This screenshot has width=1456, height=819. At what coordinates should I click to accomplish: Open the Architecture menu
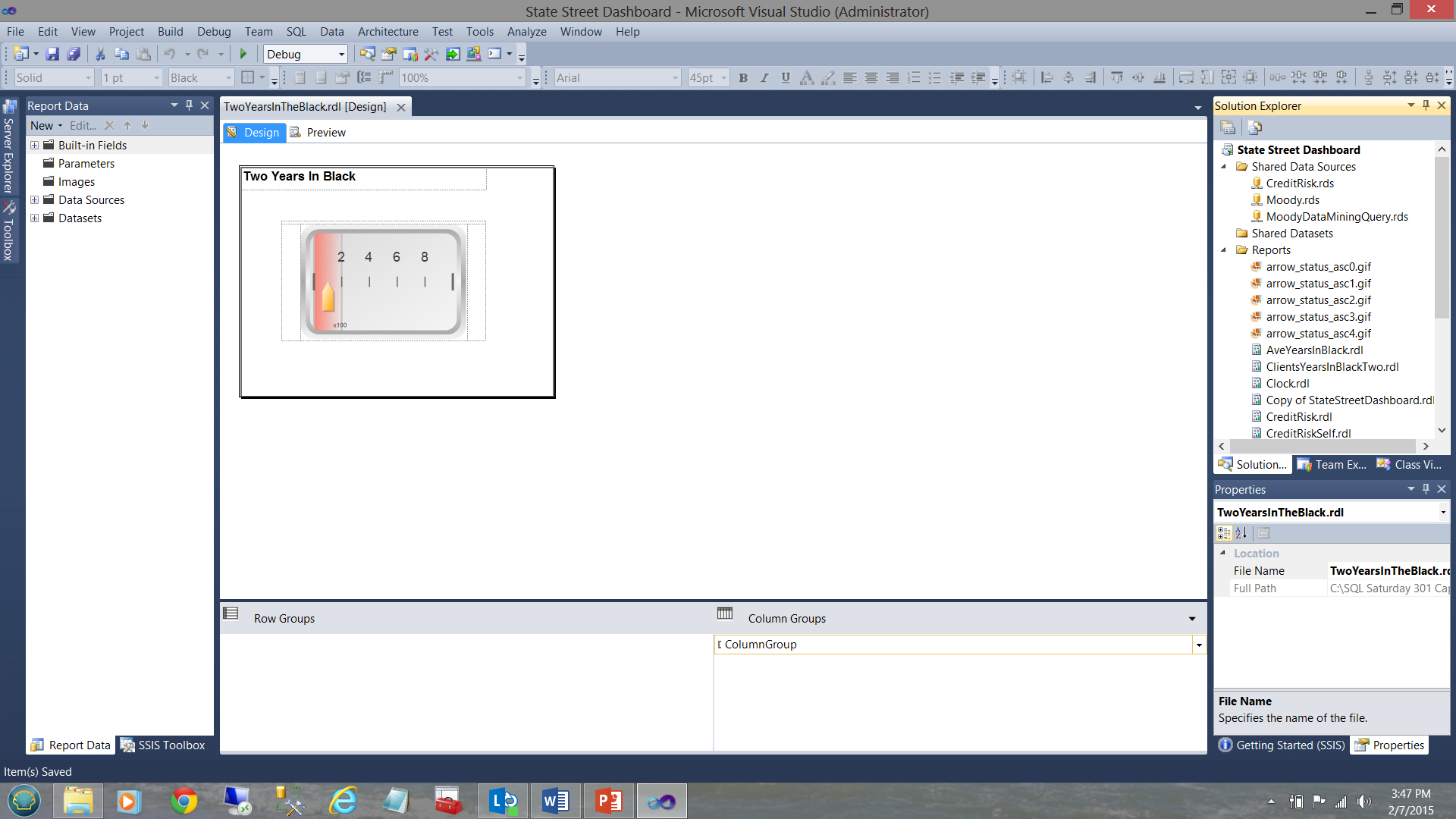point(388,31)
